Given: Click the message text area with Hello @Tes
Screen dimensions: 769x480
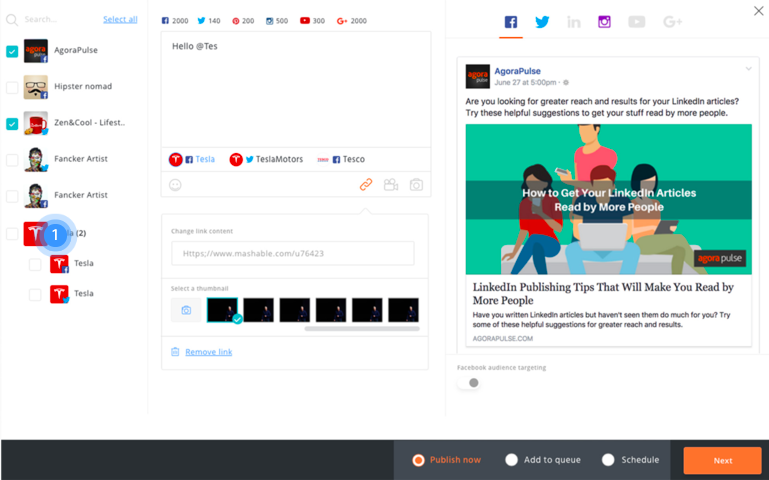Looking at the screenshot, I should click(296, 89).
